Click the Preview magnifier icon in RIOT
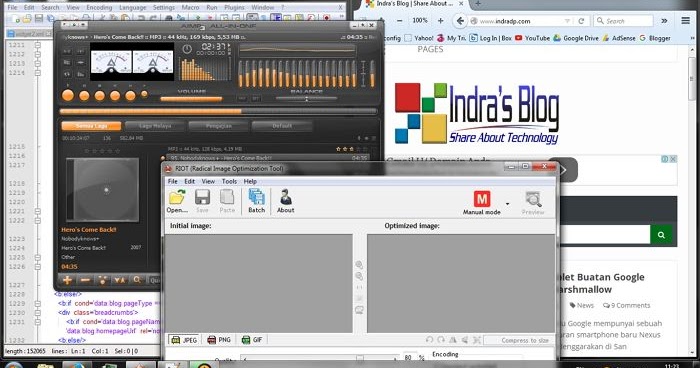Screen dimensions: 700x368 pyautogui.click(x=533, y=199)
